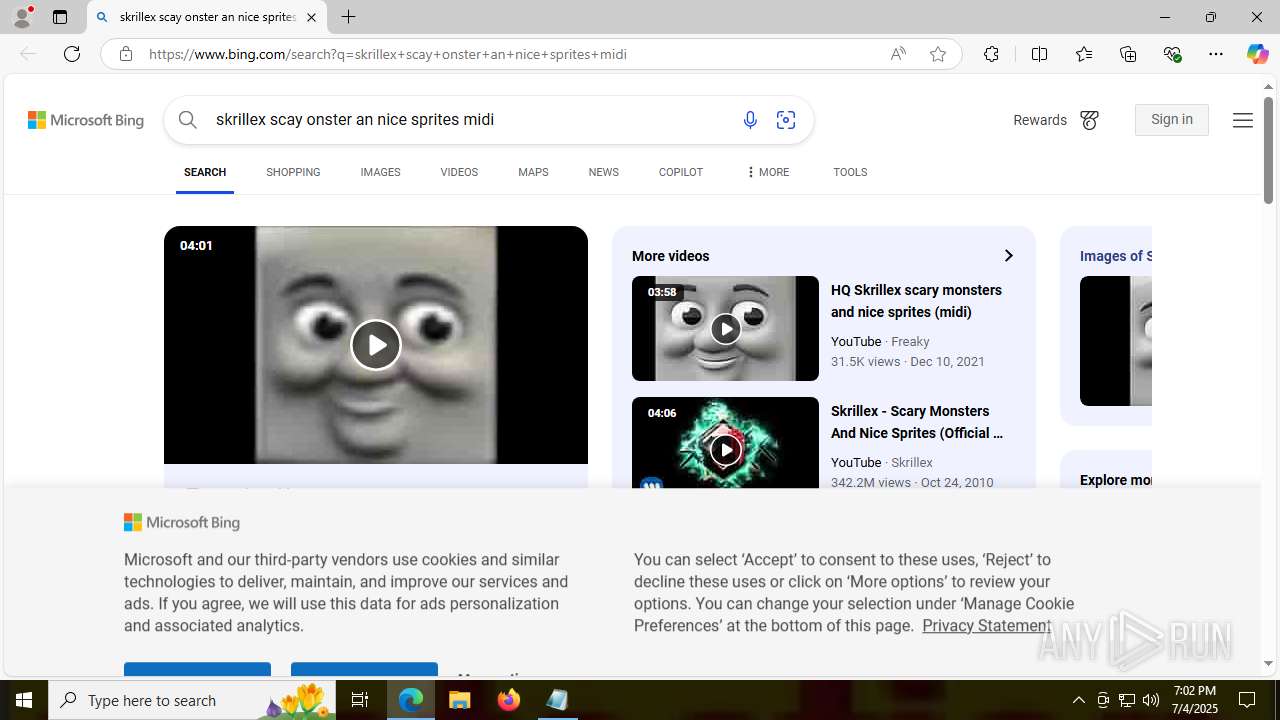Click the More videos heading
The image size is (1280, 720).
click(x=671, y=257)
